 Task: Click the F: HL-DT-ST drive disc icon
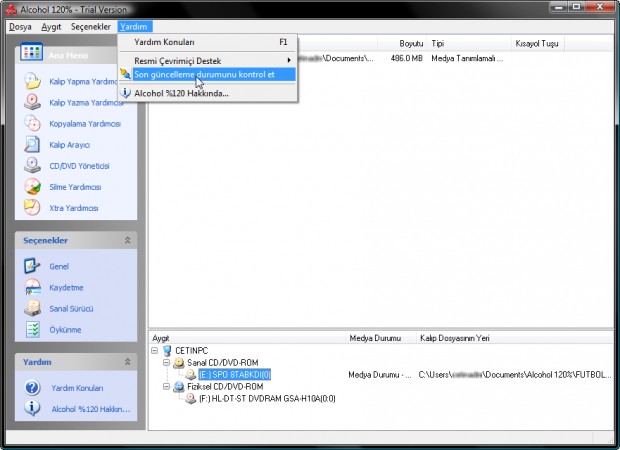tap(191, 398)
